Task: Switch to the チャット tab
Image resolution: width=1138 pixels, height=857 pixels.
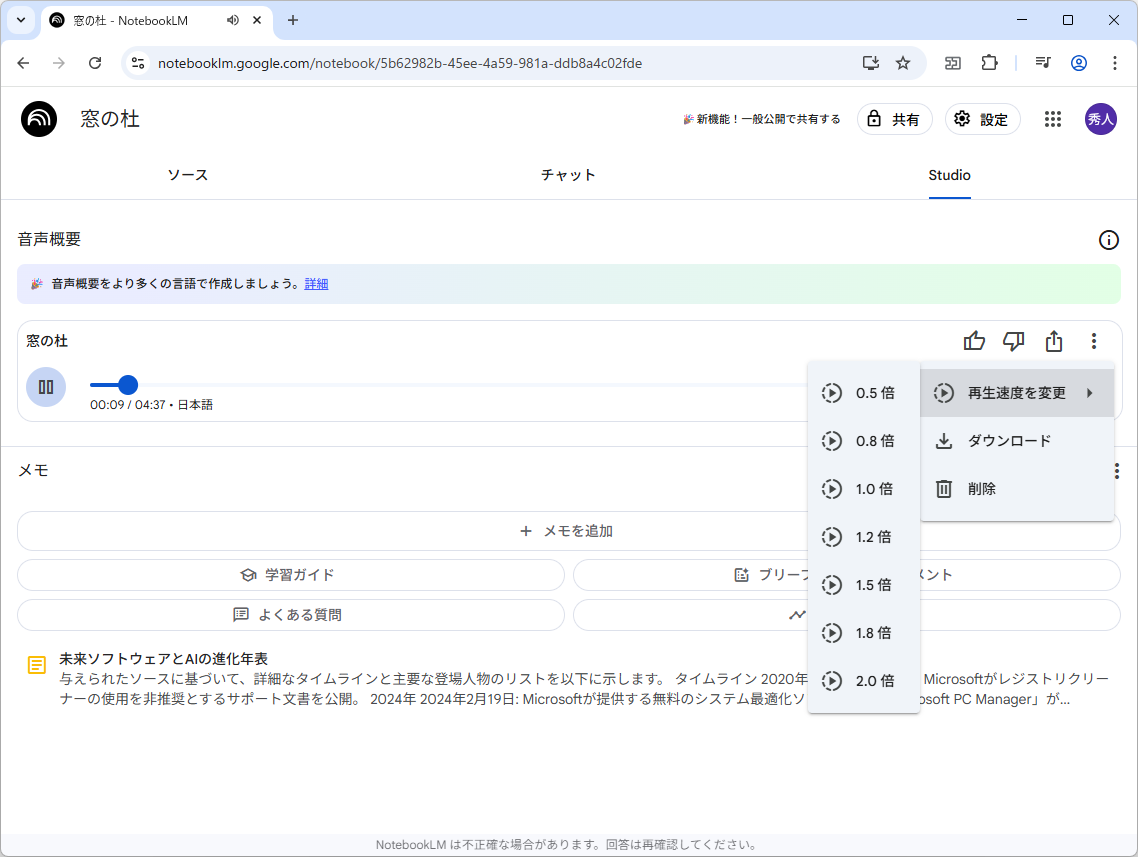Action: click(x=568, y=174)
